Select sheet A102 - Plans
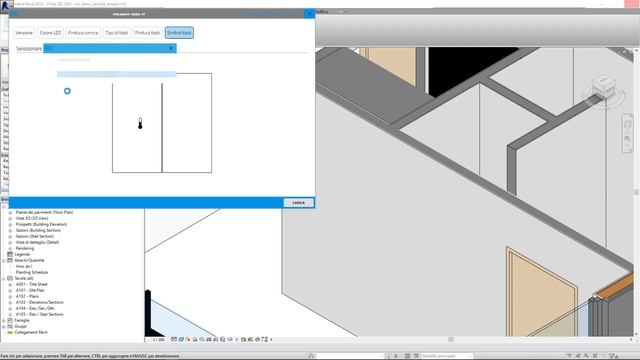The image size is (640, 360). point(27,296)
